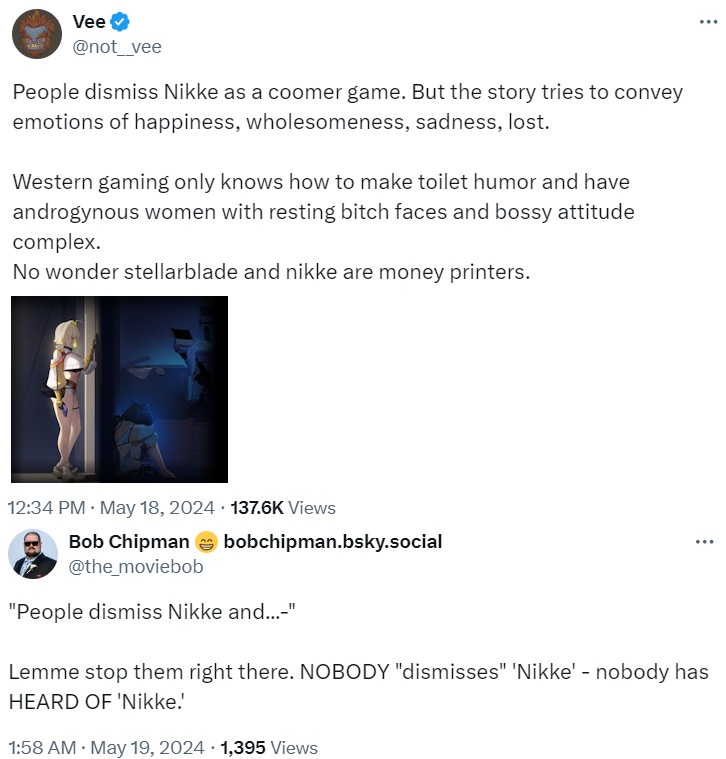The height and width of the screenshot is (759, 726).
Task: Open the @not__vee handle link
Action: 117,46
